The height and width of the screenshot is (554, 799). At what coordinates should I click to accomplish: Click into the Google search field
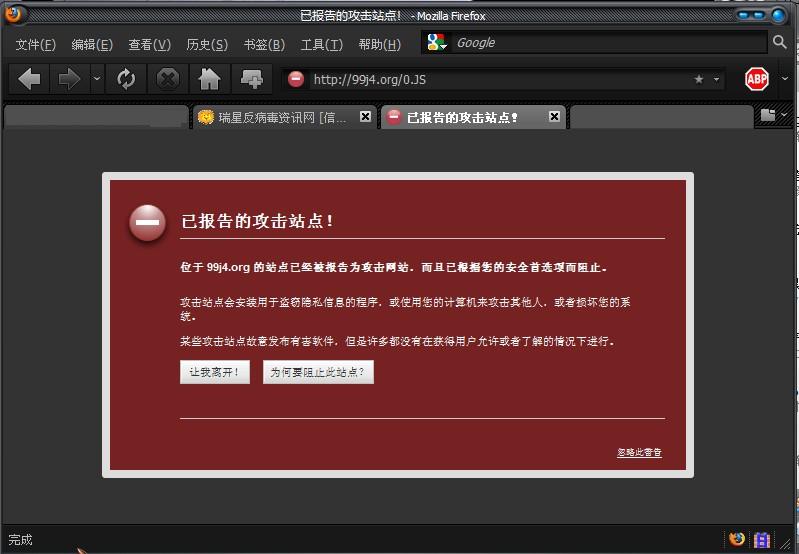click(x=609, y=42)
